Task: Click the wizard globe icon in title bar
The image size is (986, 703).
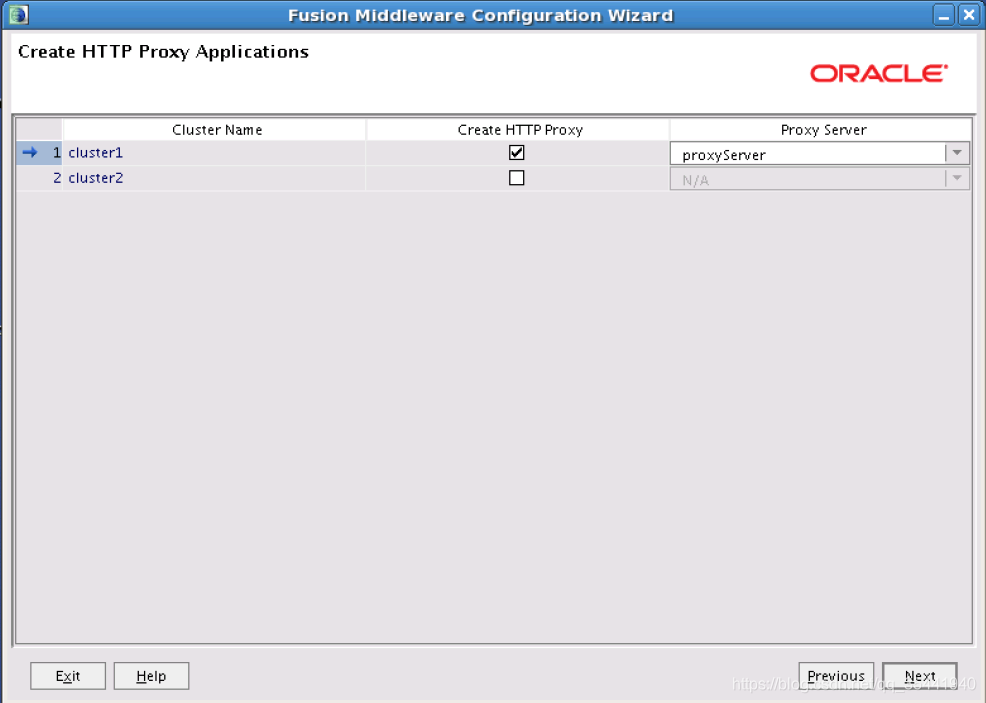Action: pos(19,14)
